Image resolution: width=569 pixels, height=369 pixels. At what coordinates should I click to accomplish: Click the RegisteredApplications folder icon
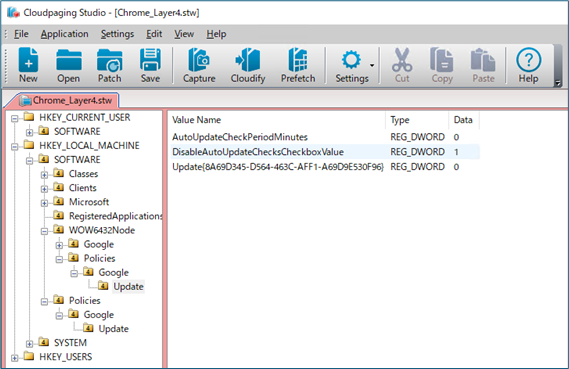click(x=58, y=216)
